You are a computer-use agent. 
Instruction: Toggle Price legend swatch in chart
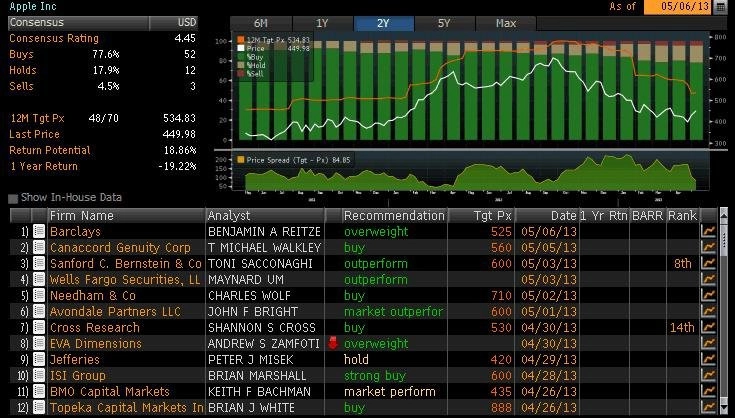(x=241, y=48)
